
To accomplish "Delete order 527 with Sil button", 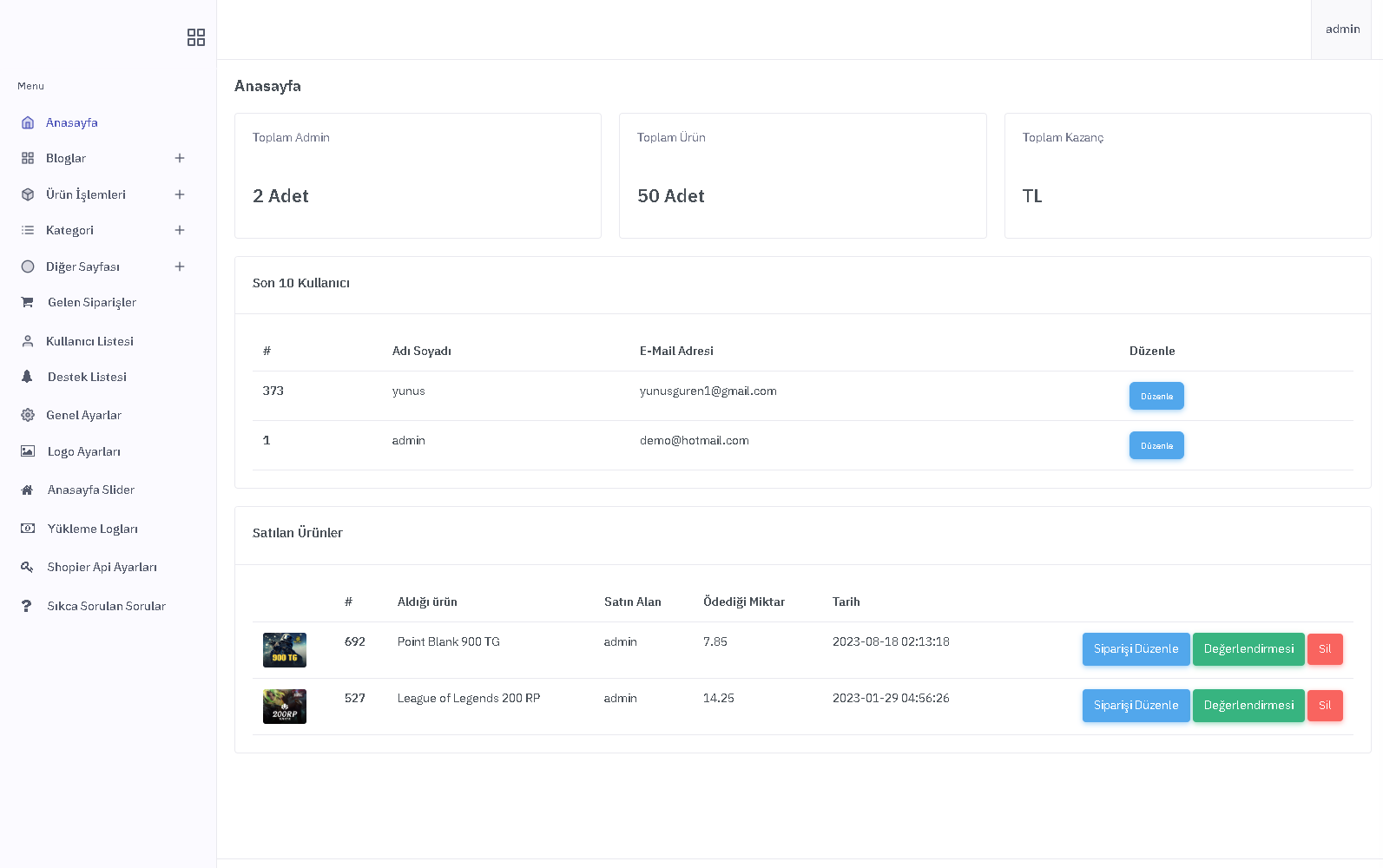I will click(x=1325, y=706).
